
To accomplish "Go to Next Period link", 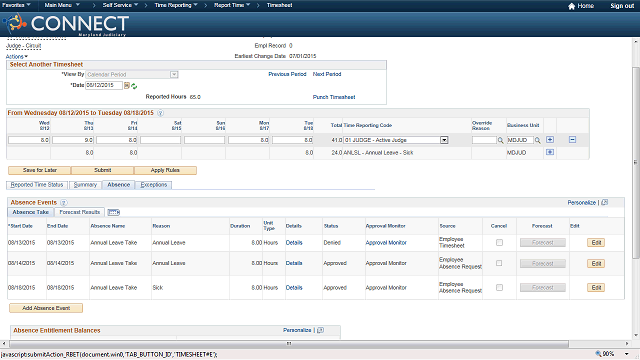I will tap(327, 74).
